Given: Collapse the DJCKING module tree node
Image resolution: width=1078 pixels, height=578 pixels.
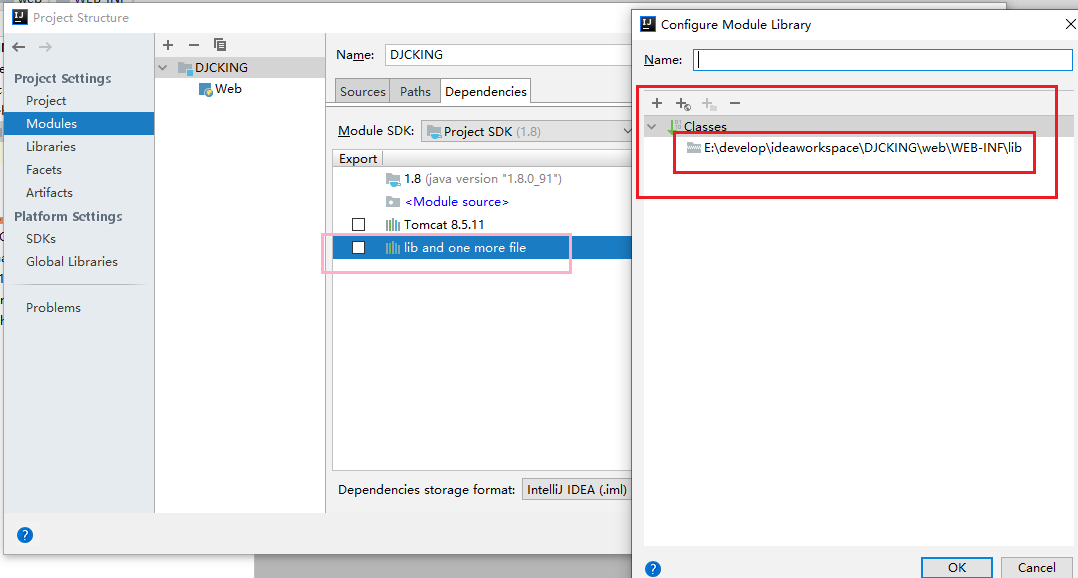Looking at the screenshot, I should (x=163, y=67).
